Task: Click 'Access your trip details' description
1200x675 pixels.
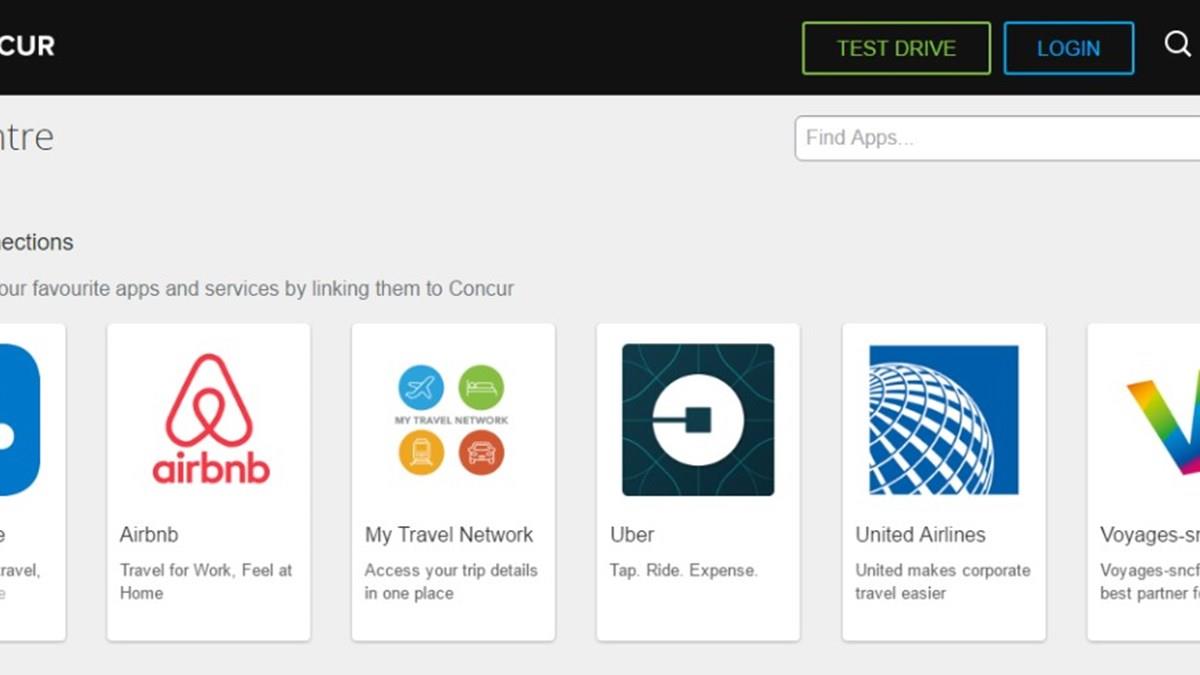Action: (451, 581)
